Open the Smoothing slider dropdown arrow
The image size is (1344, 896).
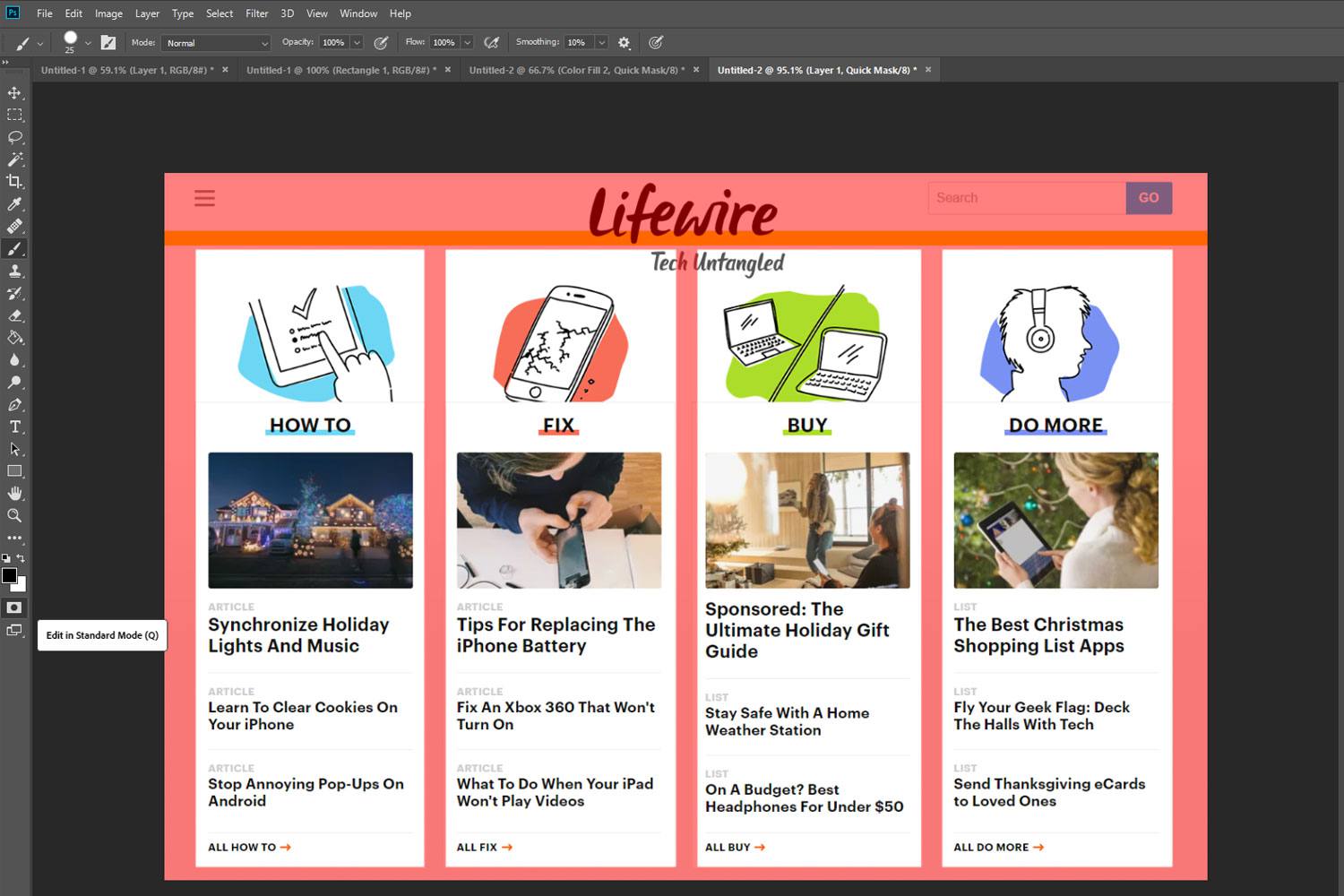[601, 42]
